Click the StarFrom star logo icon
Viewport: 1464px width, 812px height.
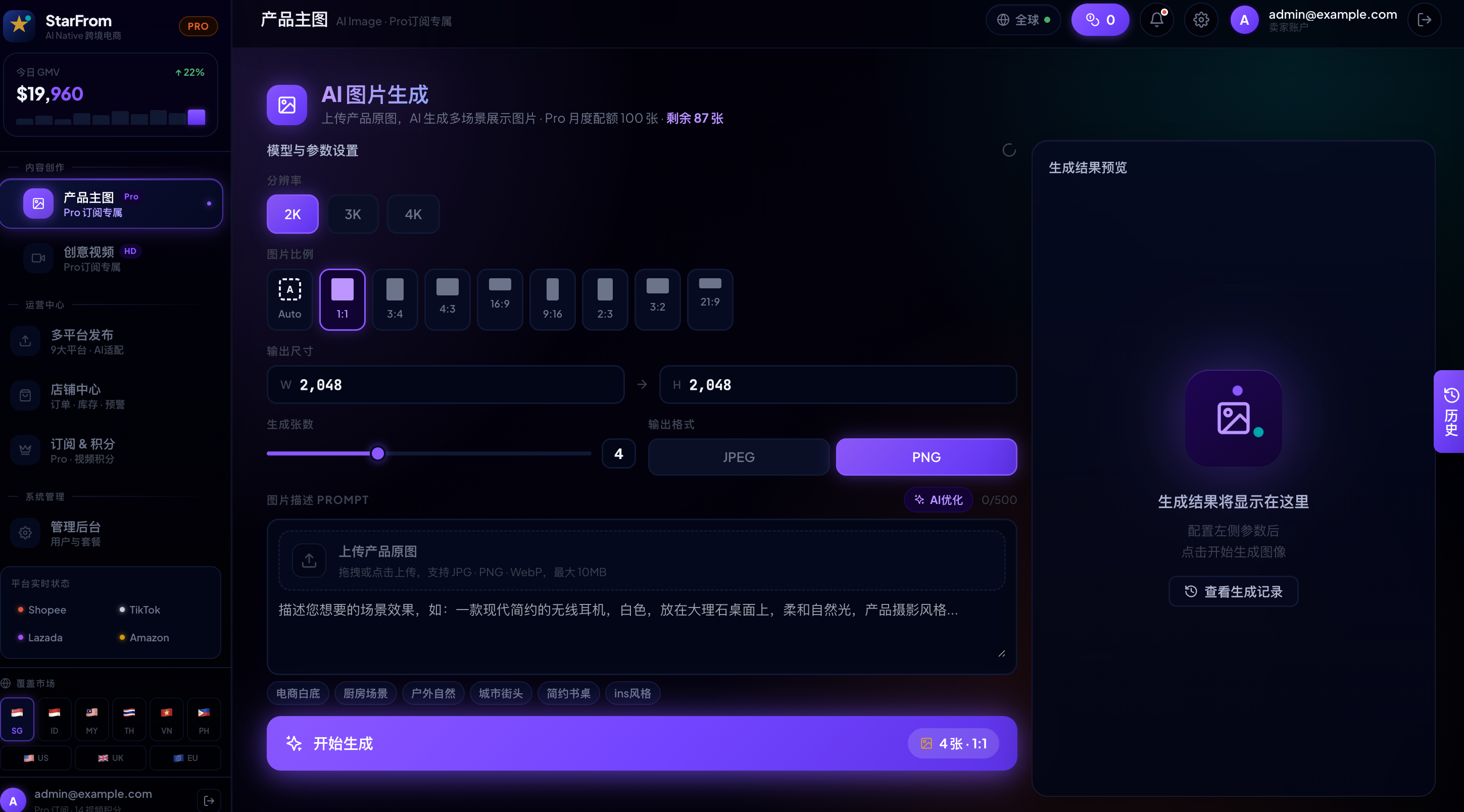pyautogui.click(x=20, y=25)
